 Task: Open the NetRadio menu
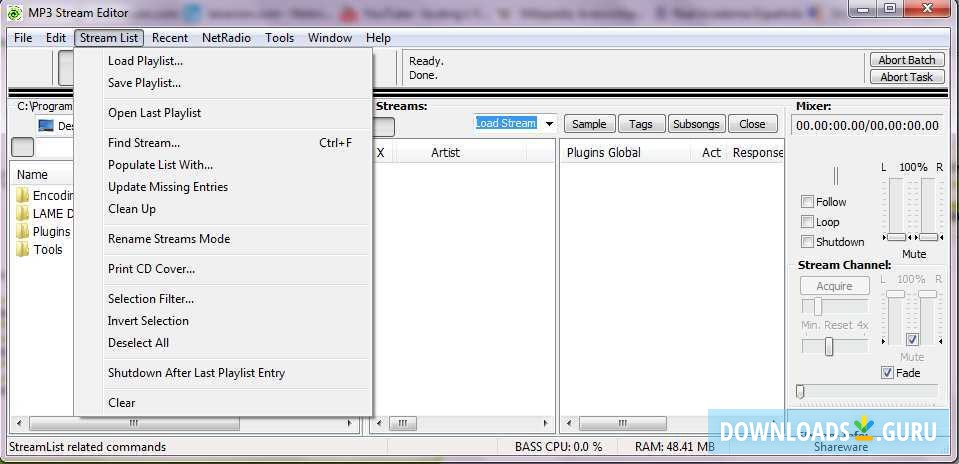click(x=226, y=38)
